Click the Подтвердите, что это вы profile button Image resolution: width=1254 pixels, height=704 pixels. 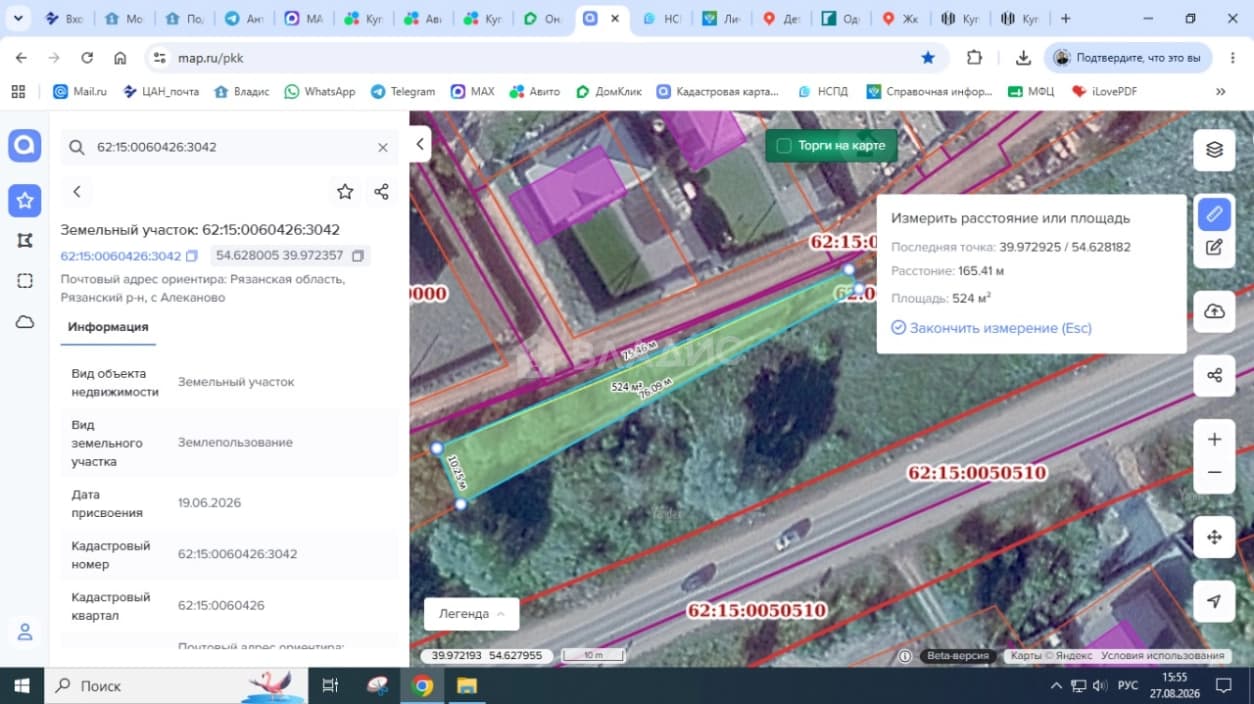click(x=1128, y=58)
